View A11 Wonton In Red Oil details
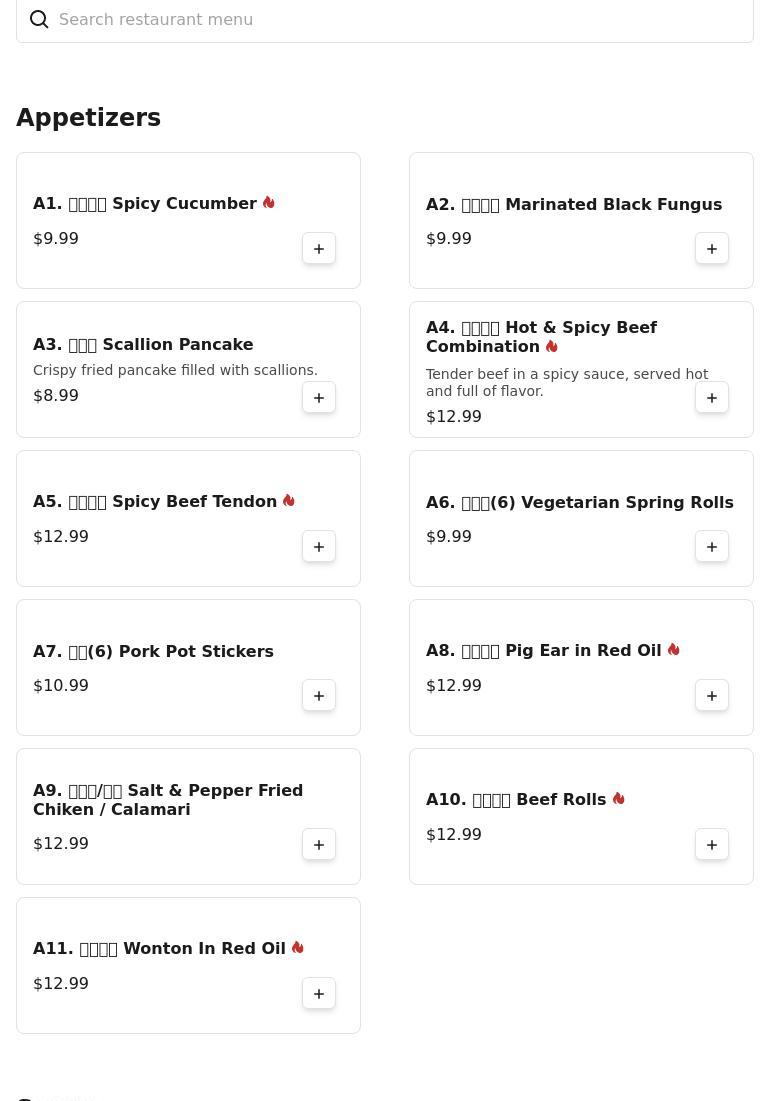770x1101 pixels. click(x=159, y=949)
